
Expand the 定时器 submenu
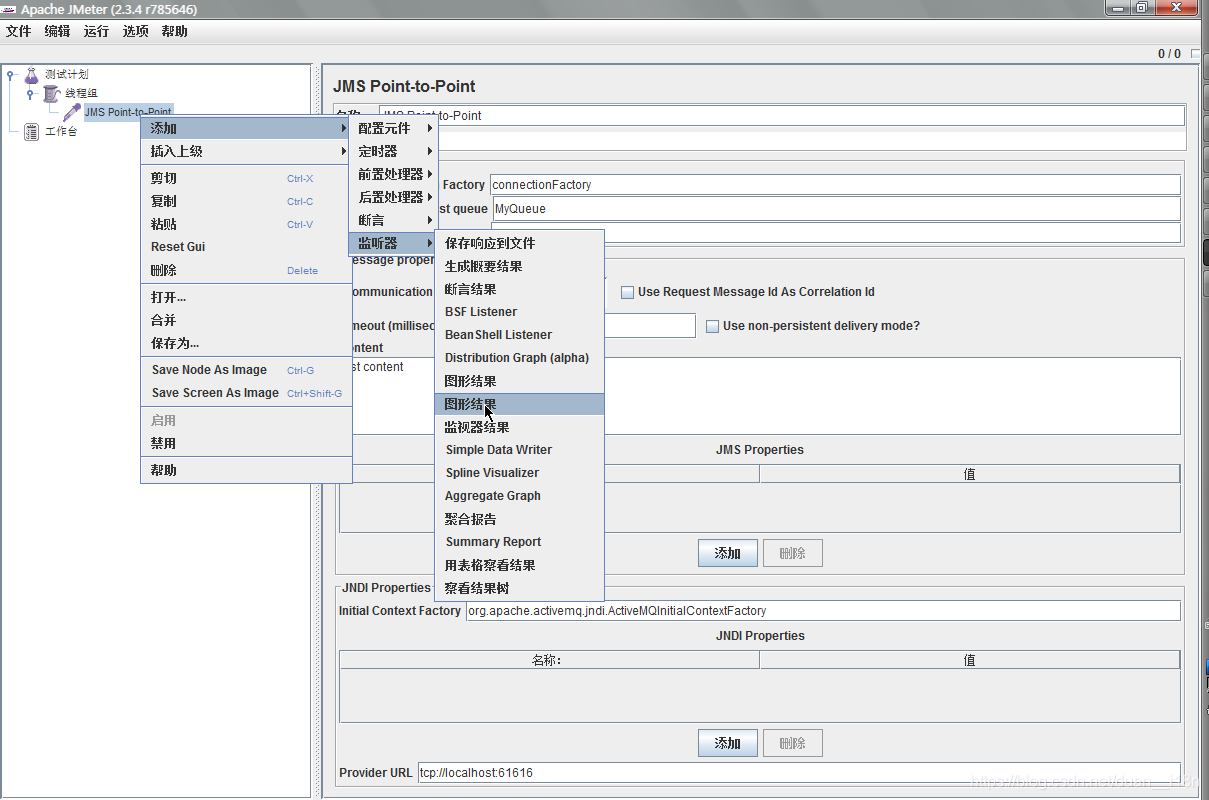394,151
